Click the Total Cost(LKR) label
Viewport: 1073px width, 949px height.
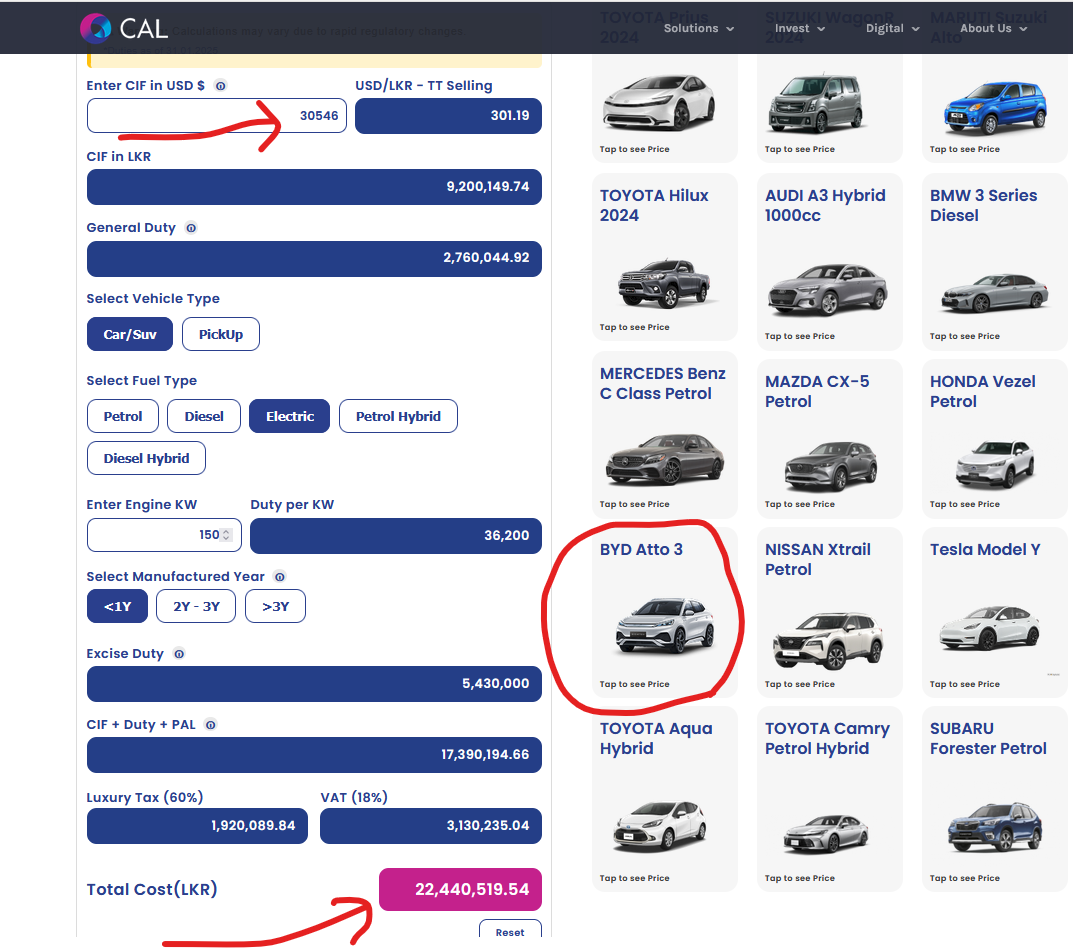tap(152, 890)
